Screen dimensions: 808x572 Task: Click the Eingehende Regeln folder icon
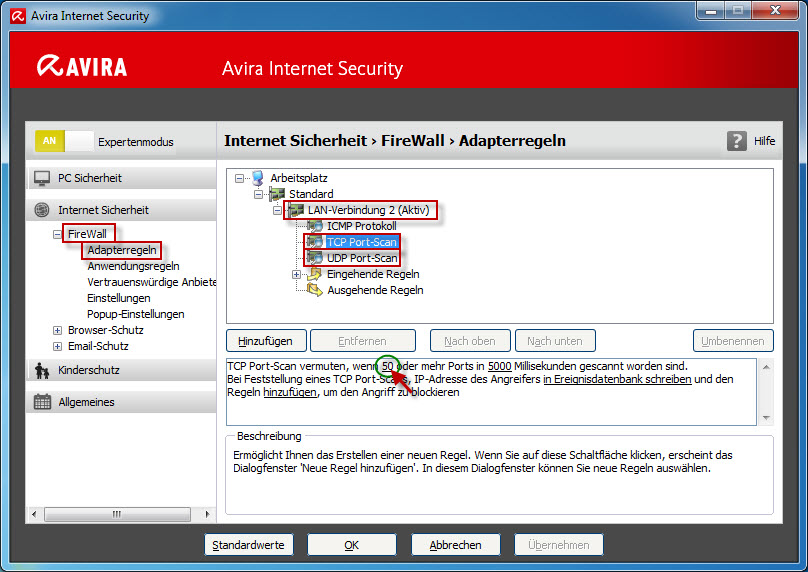(314, 274)
